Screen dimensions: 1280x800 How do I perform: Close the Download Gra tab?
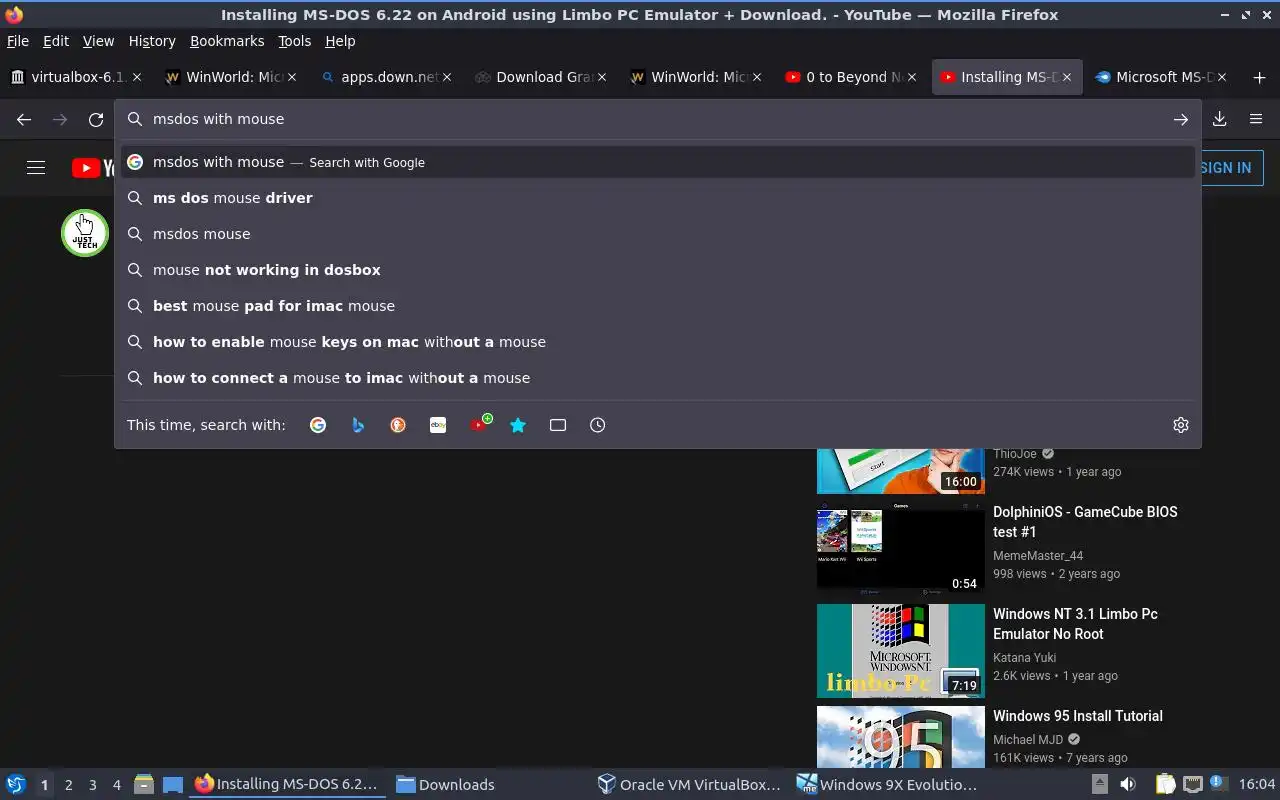pos(602,77)
